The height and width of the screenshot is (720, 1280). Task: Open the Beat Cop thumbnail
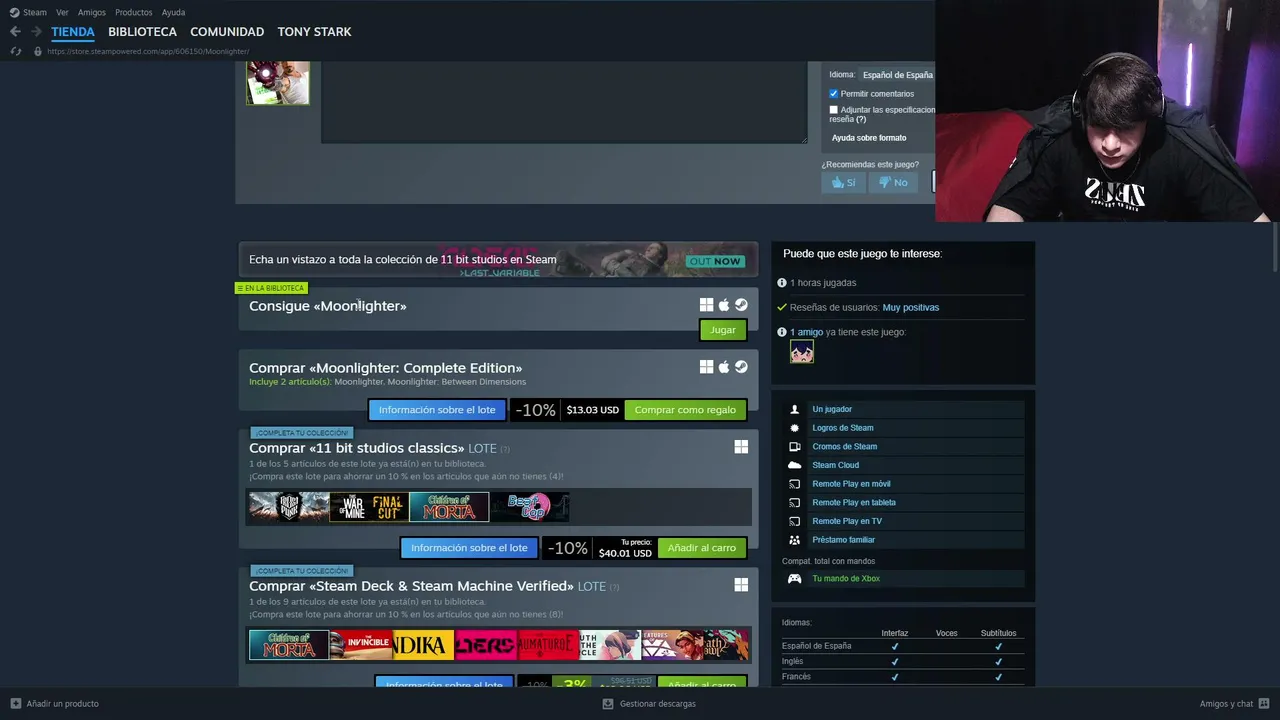coord(529,507)
